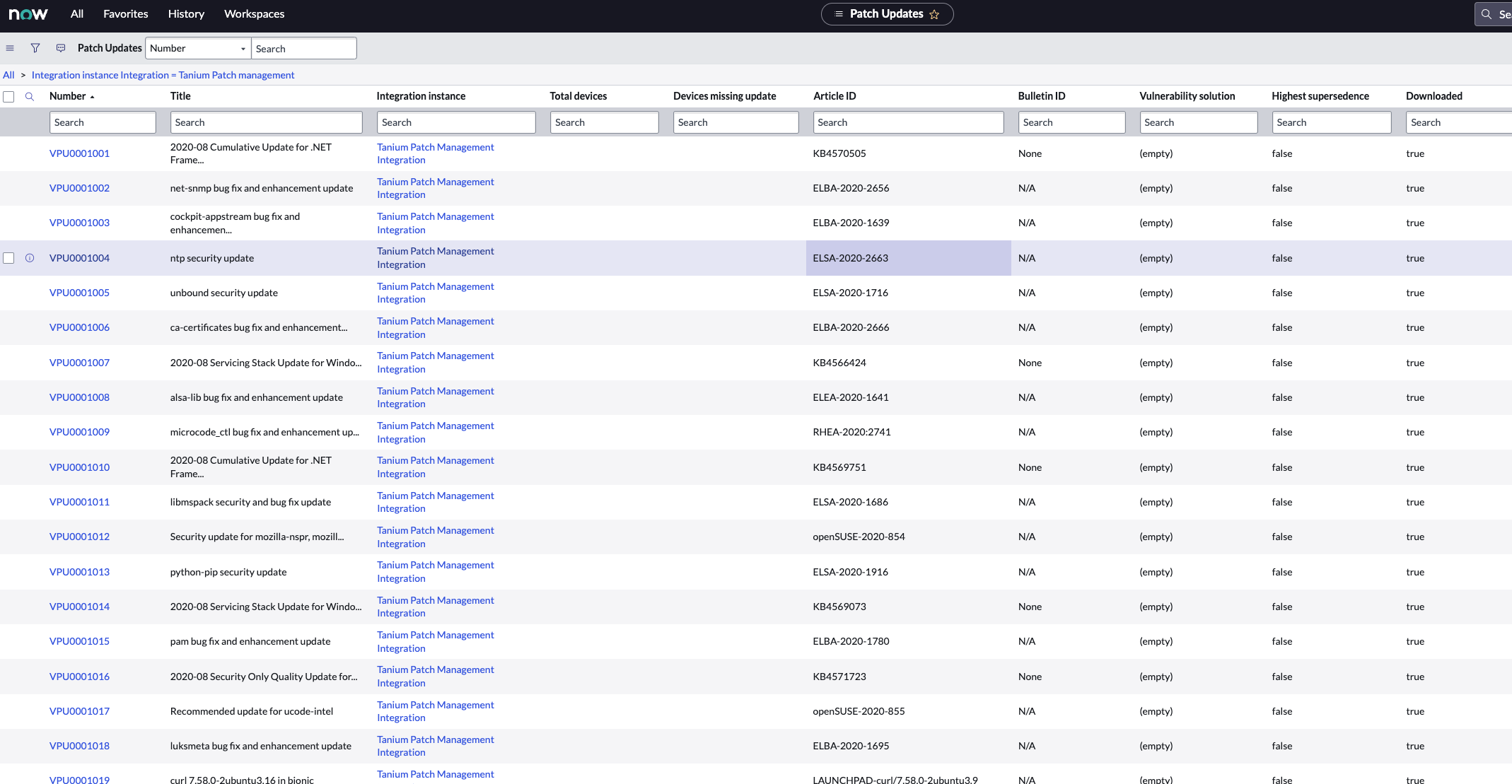Click the ServiceNow now logo
Screen dimensions: 1512x784
coord(28,14)
